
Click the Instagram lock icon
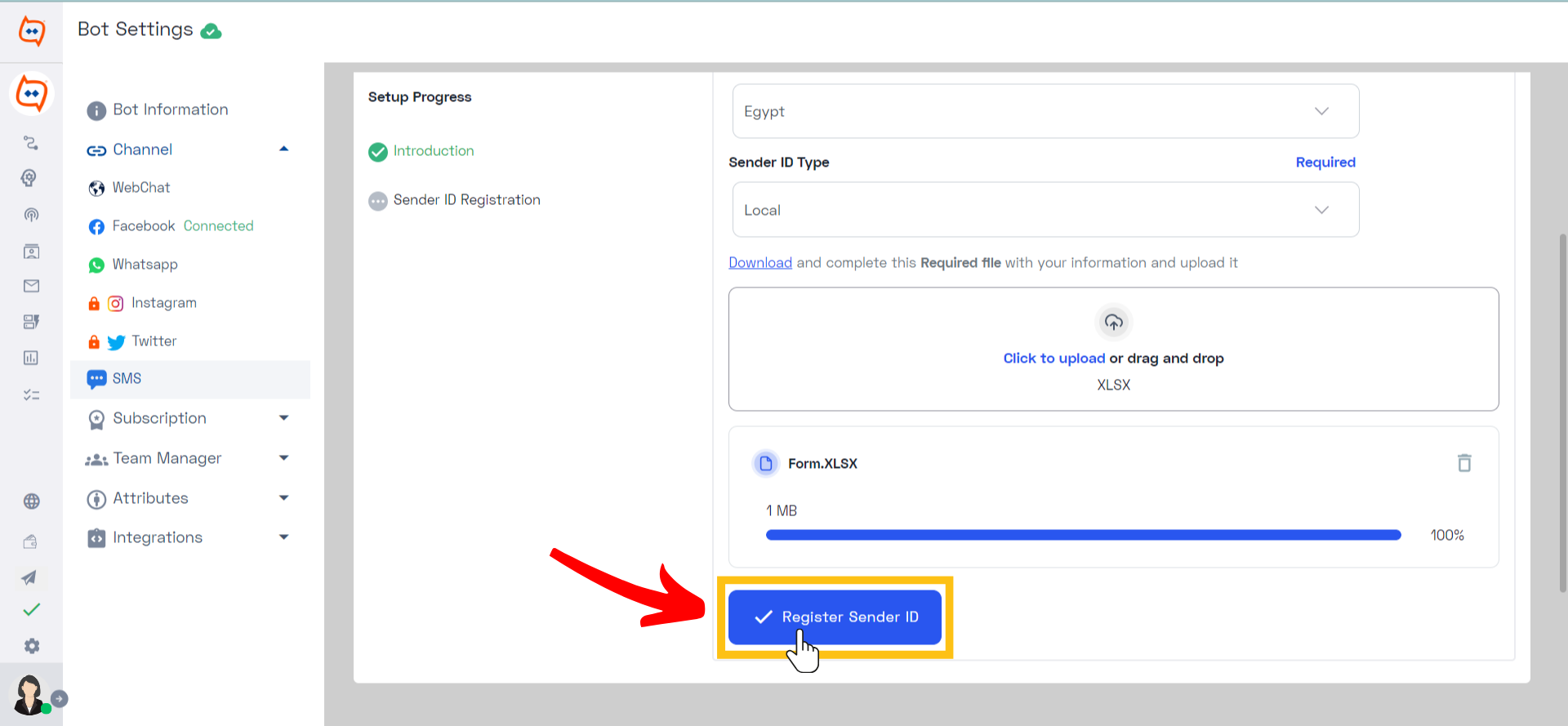point(94,304)
